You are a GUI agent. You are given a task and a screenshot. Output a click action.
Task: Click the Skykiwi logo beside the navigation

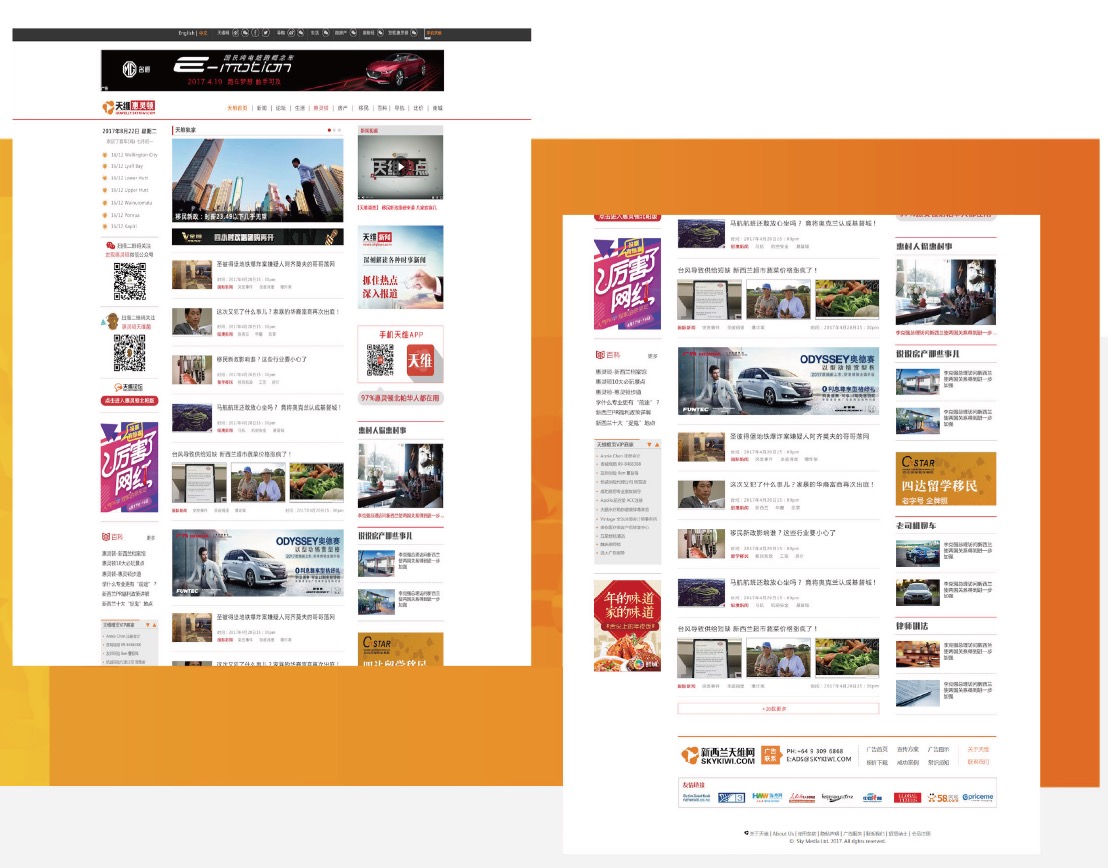pyautogui.click(x=128, y=107)
